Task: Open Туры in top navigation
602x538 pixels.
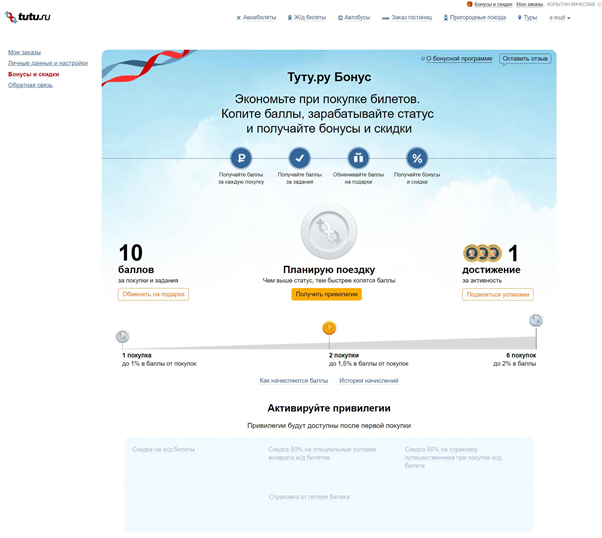Action: tap(530, 18)
